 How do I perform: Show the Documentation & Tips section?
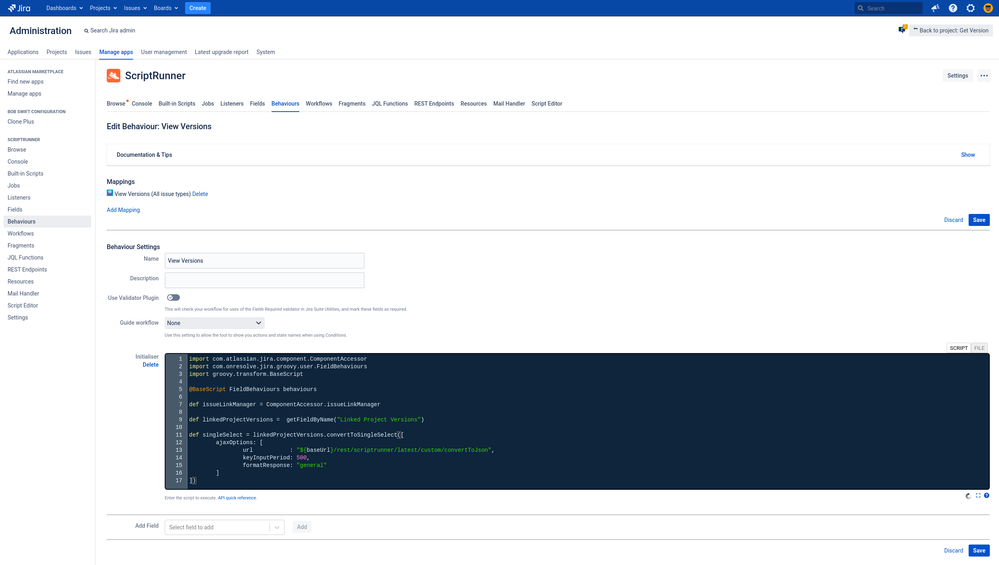coord(967,155)
